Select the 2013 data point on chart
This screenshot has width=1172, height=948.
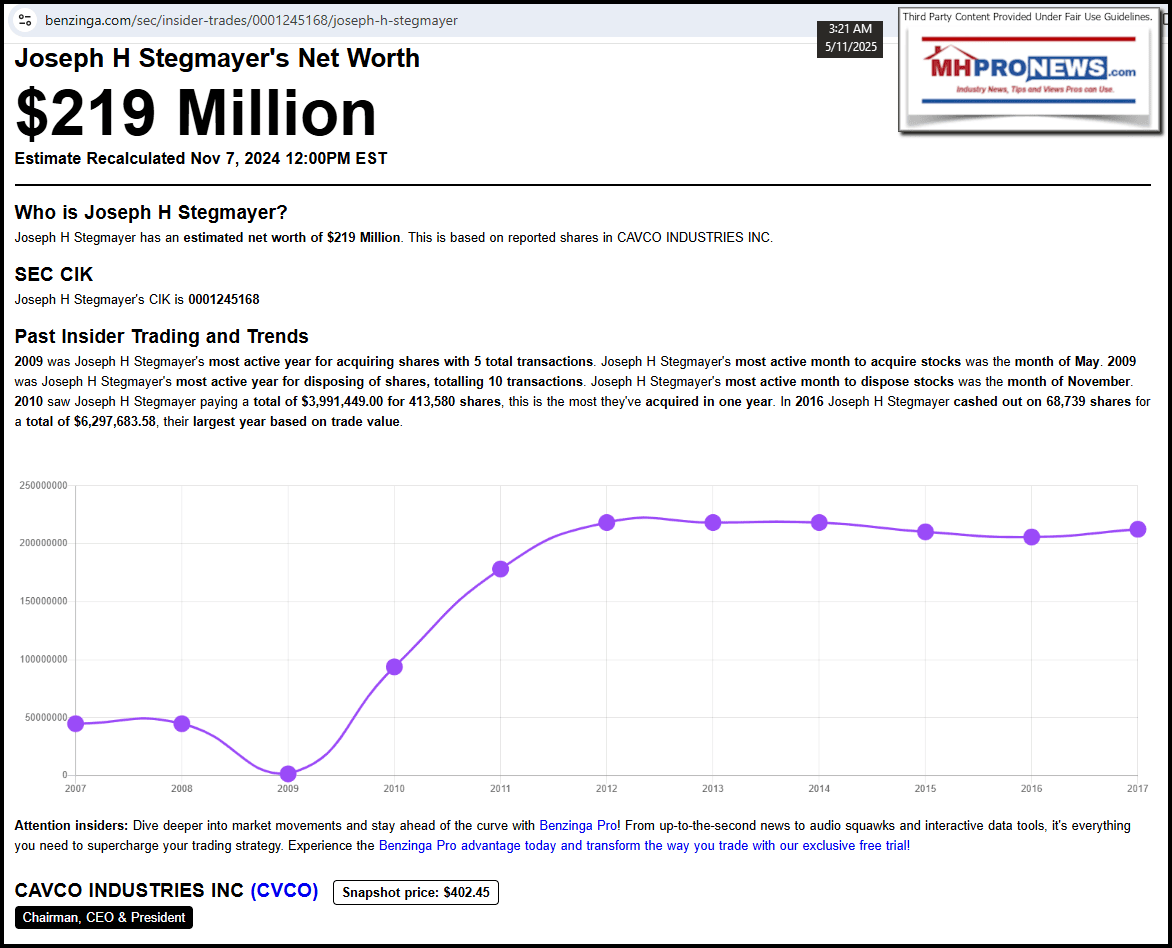pos(712,522)
